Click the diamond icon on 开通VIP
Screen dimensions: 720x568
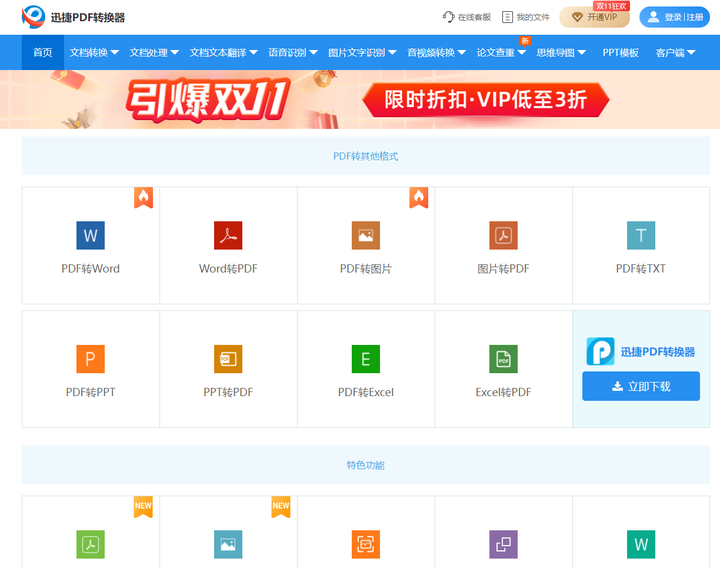tap(577, 17)
